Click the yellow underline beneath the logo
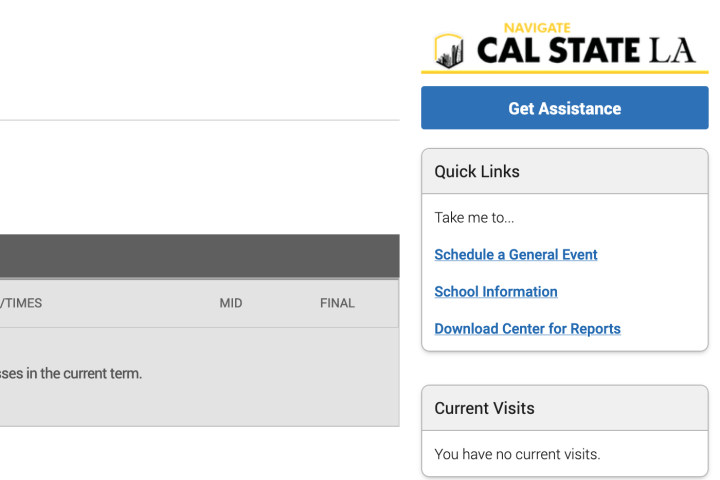The height and width of the screenshot is (480, 720). coord(564,72)
